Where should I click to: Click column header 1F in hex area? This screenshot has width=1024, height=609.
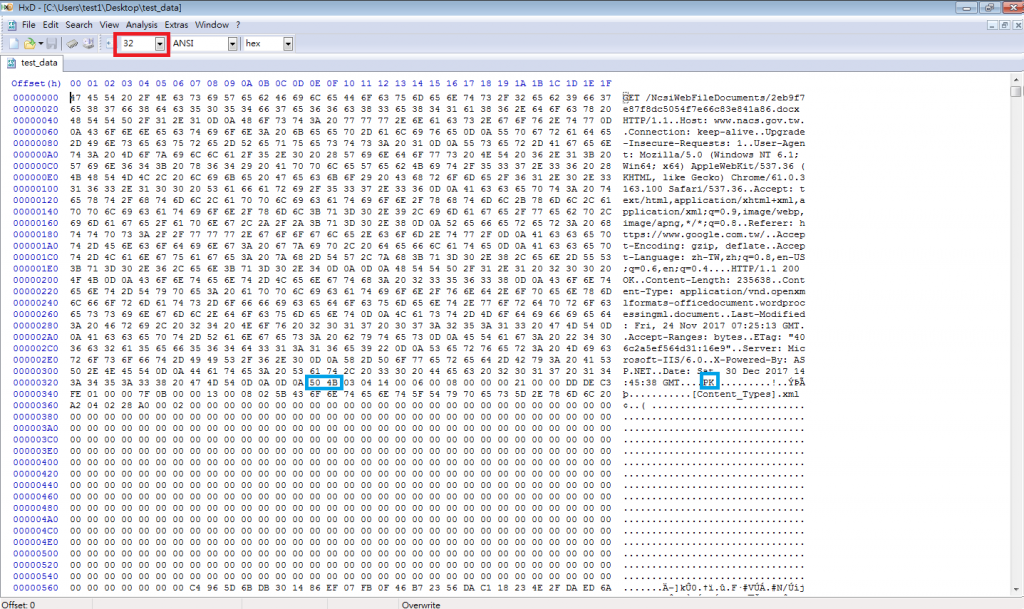pyautogui.click(x=606, y=84)
